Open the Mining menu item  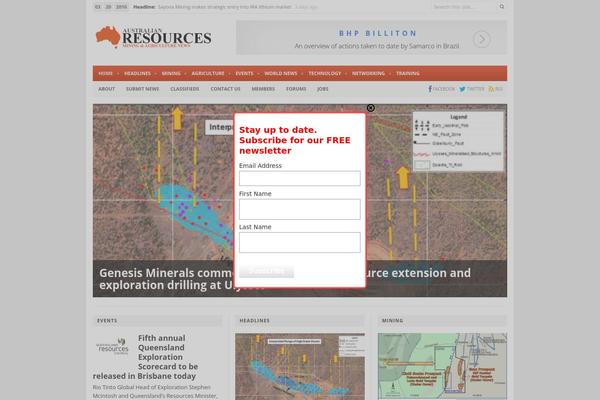point(171,73)
